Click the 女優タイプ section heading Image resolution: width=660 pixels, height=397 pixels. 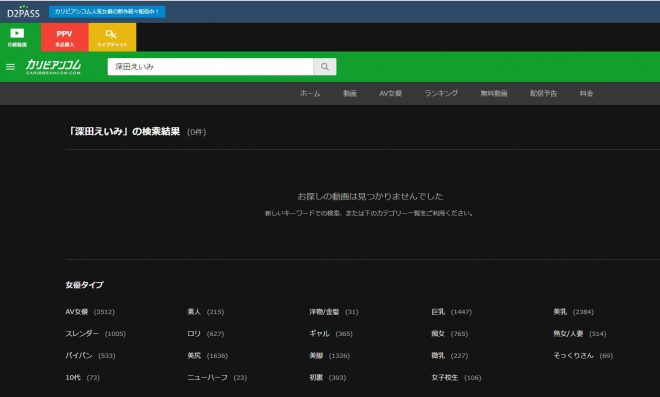click(85, 285)
